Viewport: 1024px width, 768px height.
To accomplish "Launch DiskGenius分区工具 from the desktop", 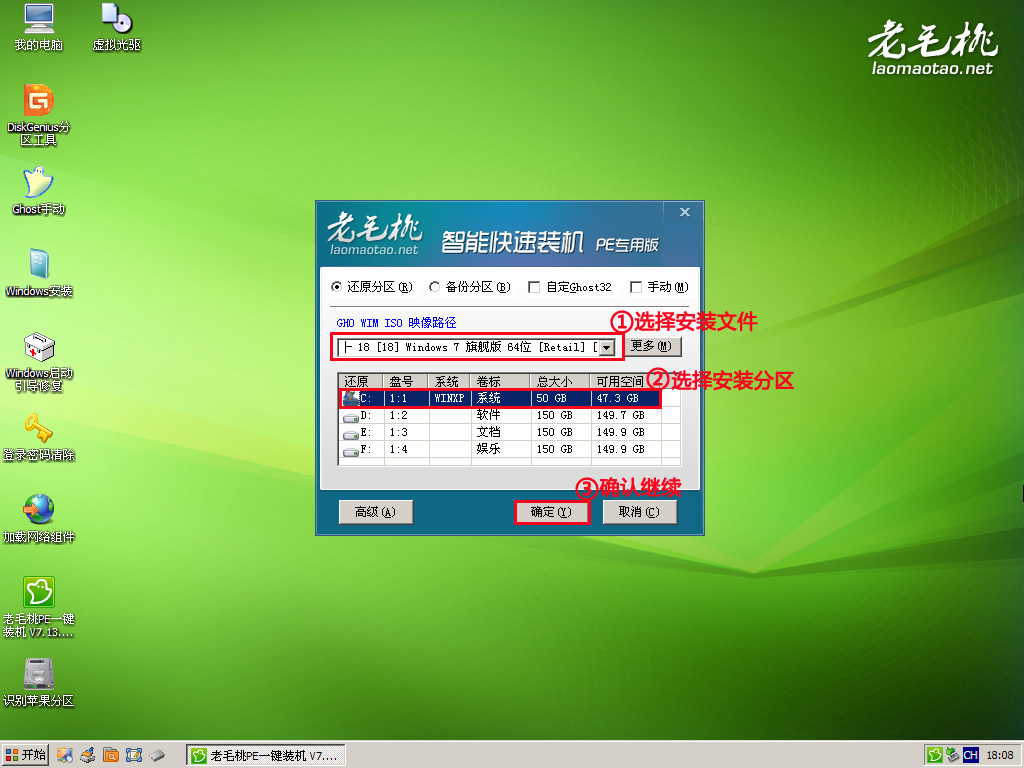I will click(x=39, y=114).
